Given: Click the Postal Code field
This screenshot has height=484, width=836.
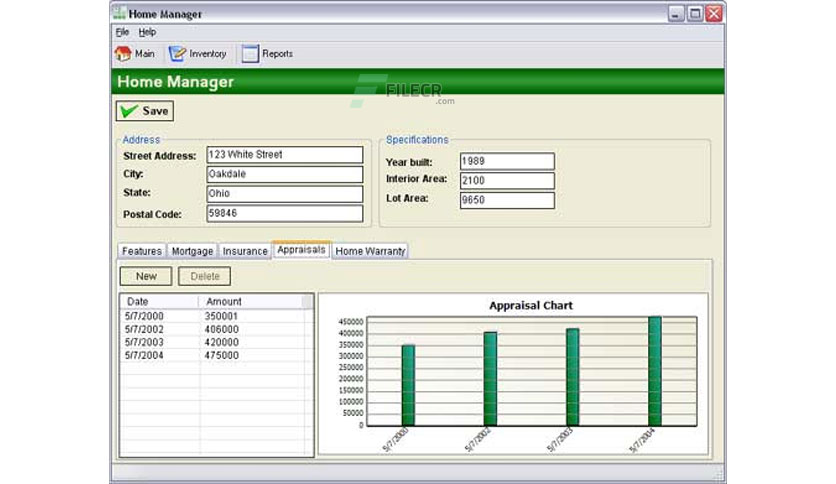Looking at the screenshot, I should [285, 213].
